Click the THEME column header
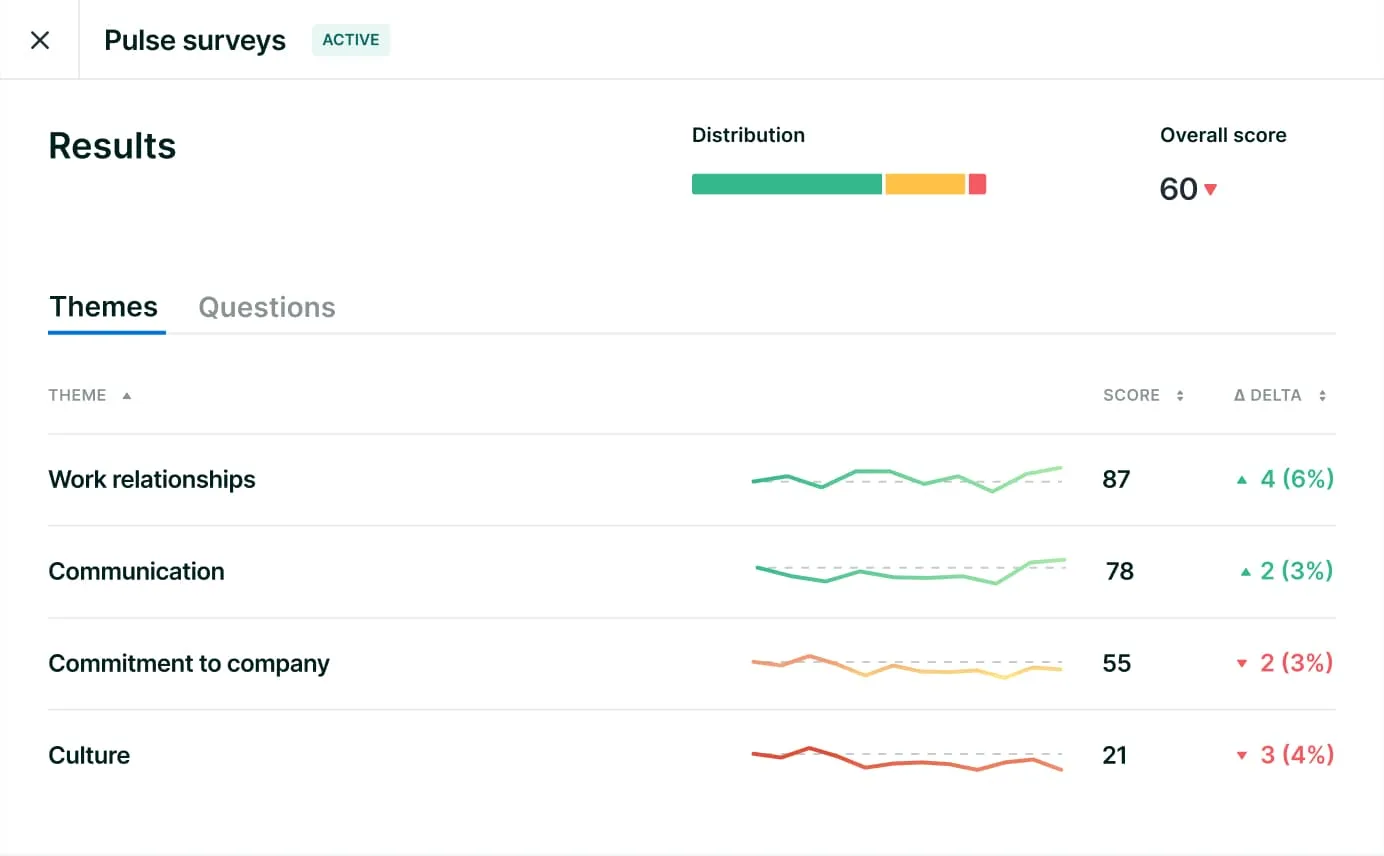 [78, 396]
